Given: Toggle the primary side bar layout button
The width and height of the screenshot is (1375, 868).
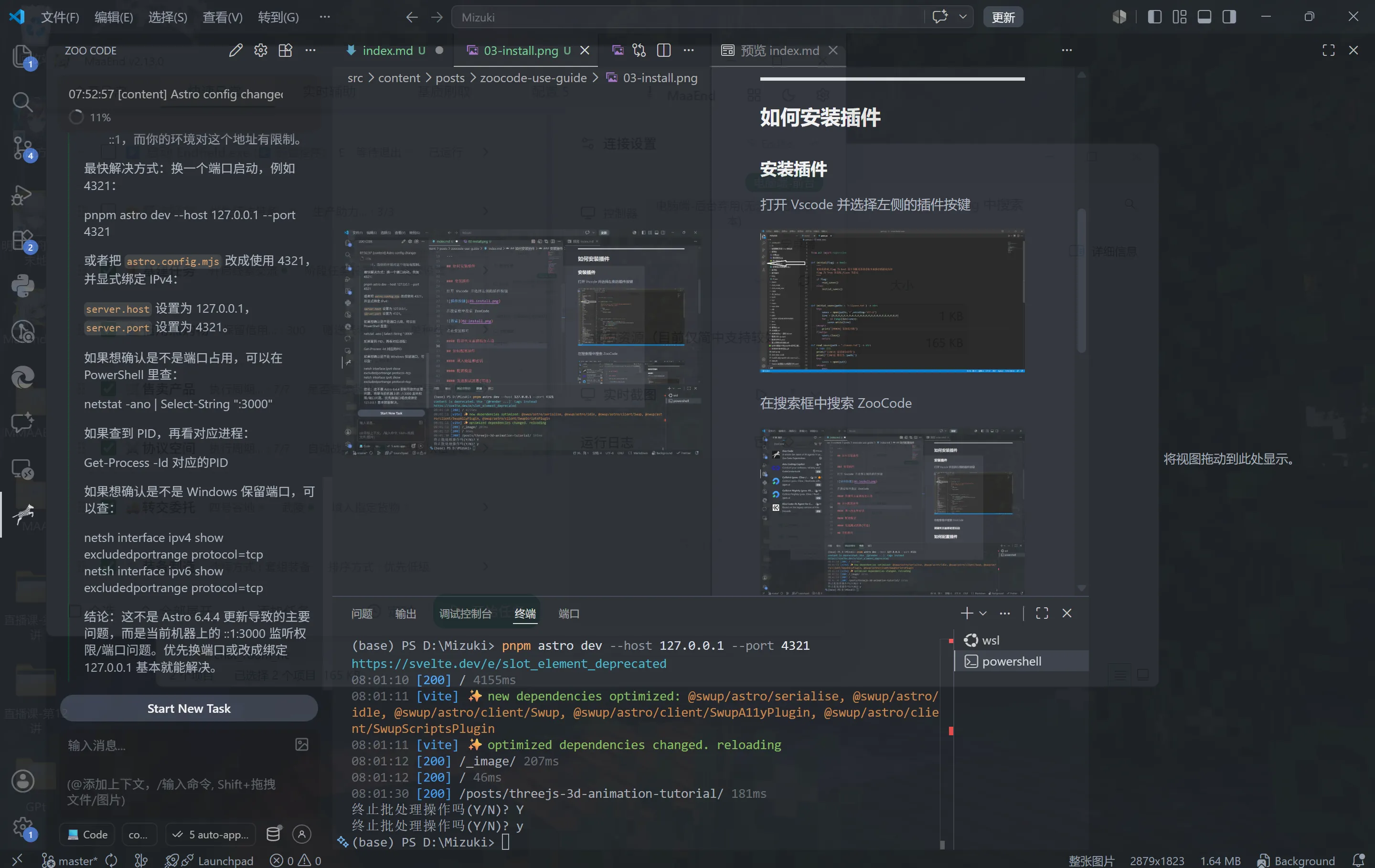Looking at the screenshot, I should coord(1154,17).
